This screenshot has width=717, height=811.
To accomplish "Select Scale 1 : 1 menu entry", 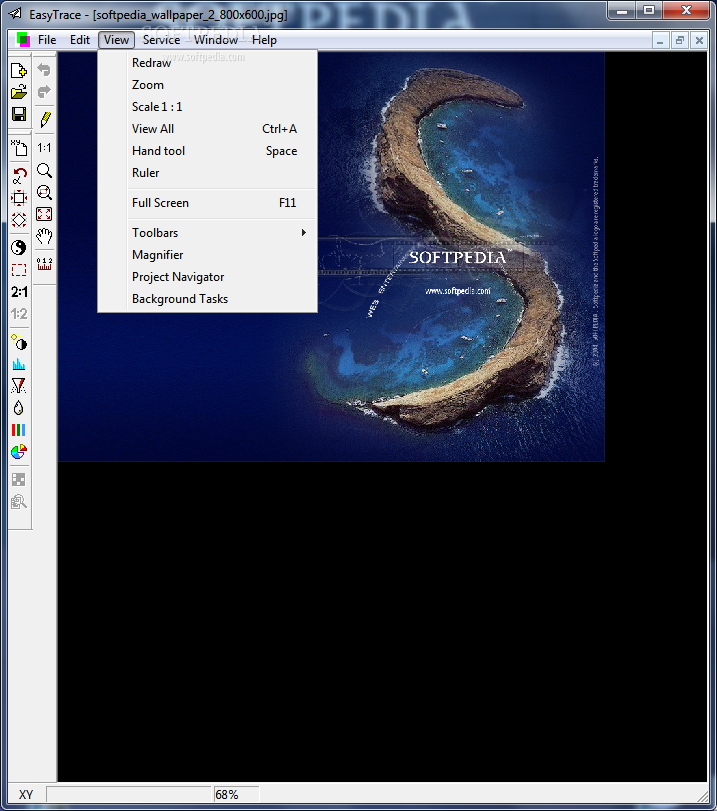I will pos(207,107).
